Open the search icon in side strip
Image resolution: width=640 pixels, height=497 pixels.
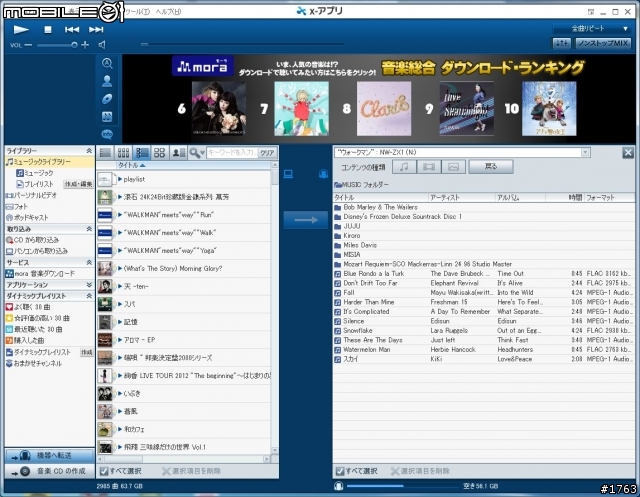click(x=107, y=63)
